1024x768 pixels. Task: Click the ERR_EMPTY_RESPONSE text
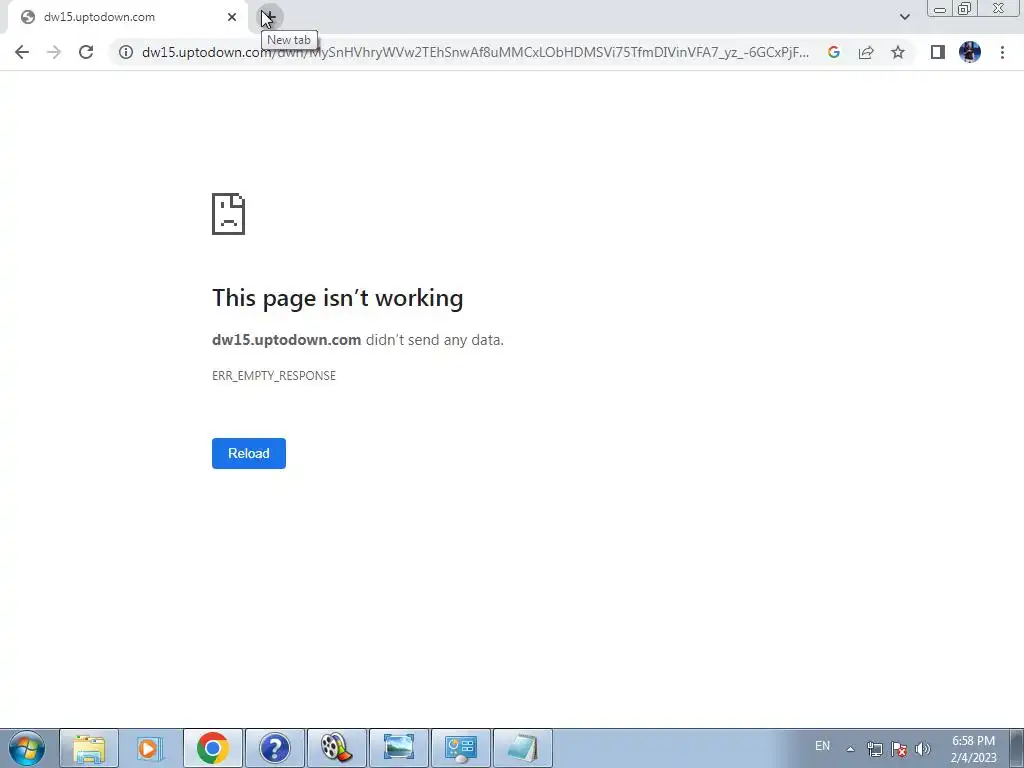coord(274,376)
